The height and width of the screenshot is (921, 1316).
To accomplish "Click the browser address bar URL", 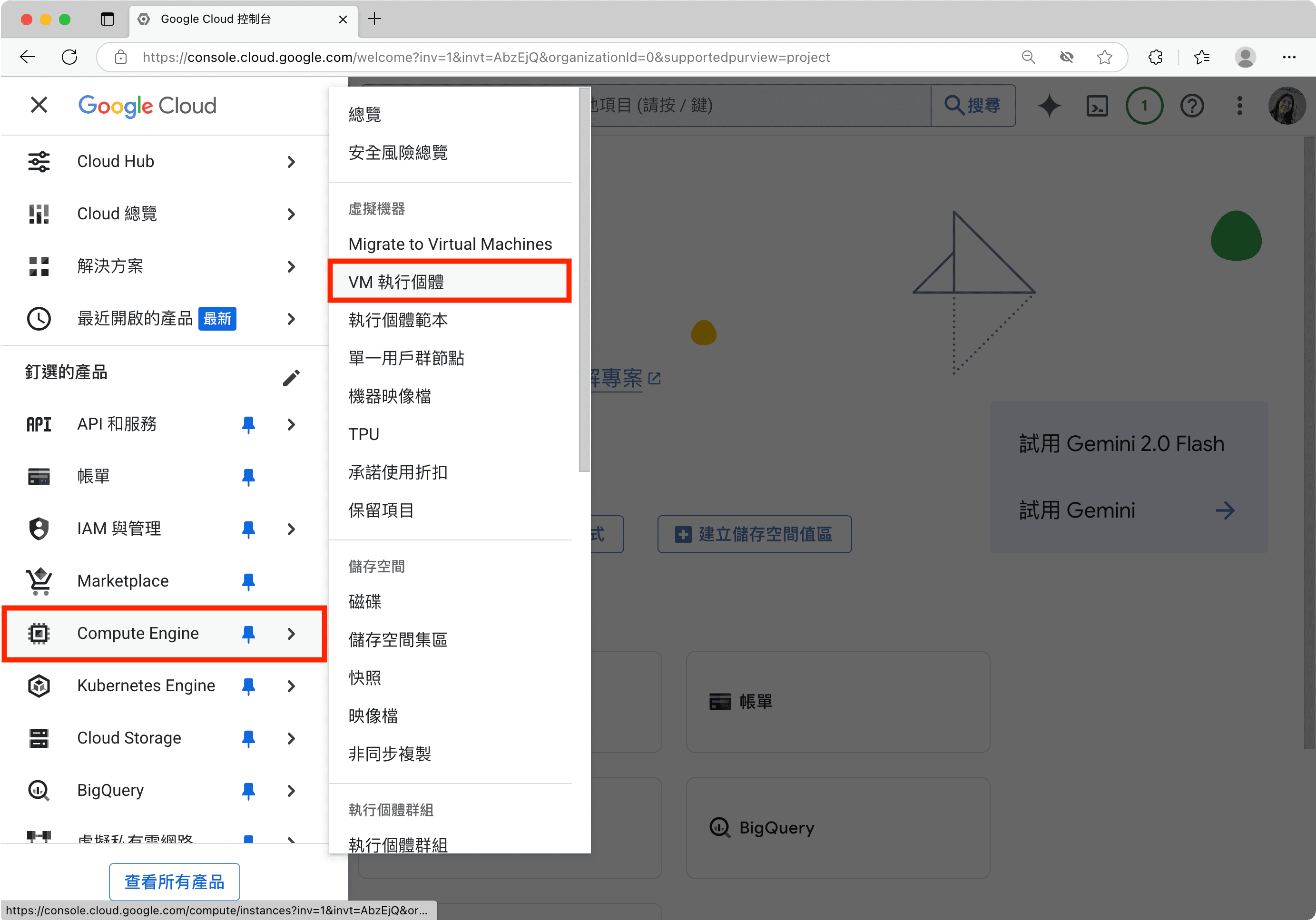I will [x=486, y=57].
